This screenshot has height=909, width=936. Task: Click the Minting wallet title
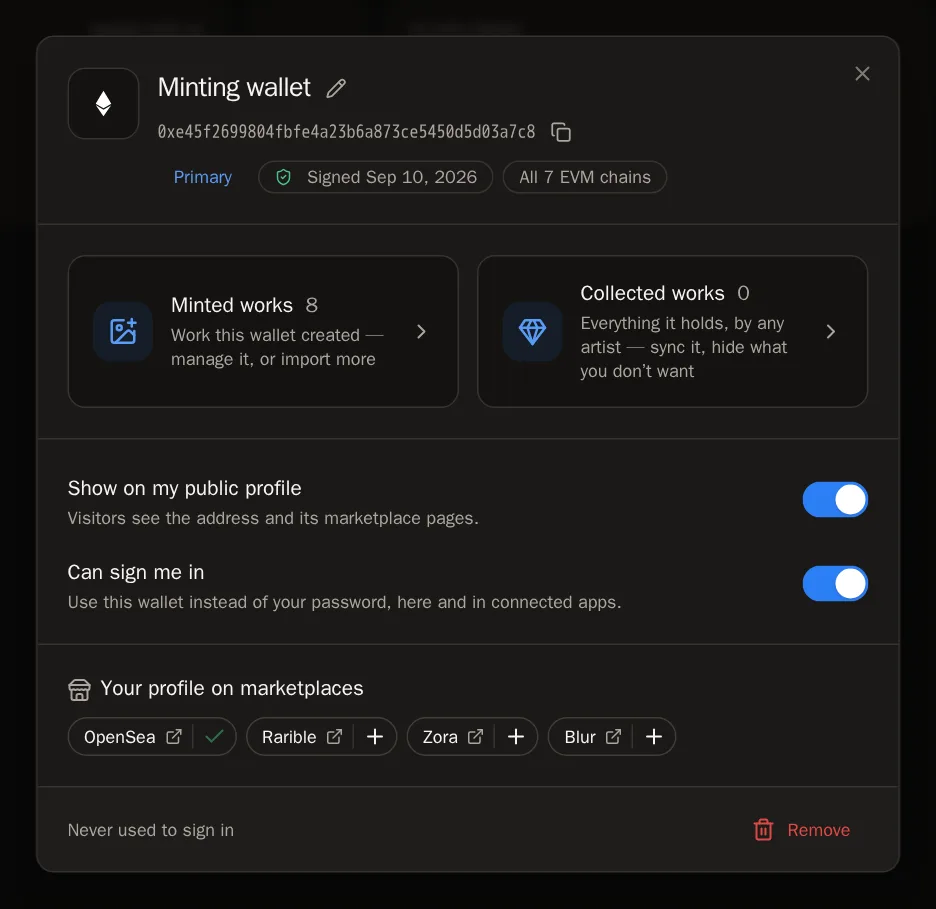point(234,88)
